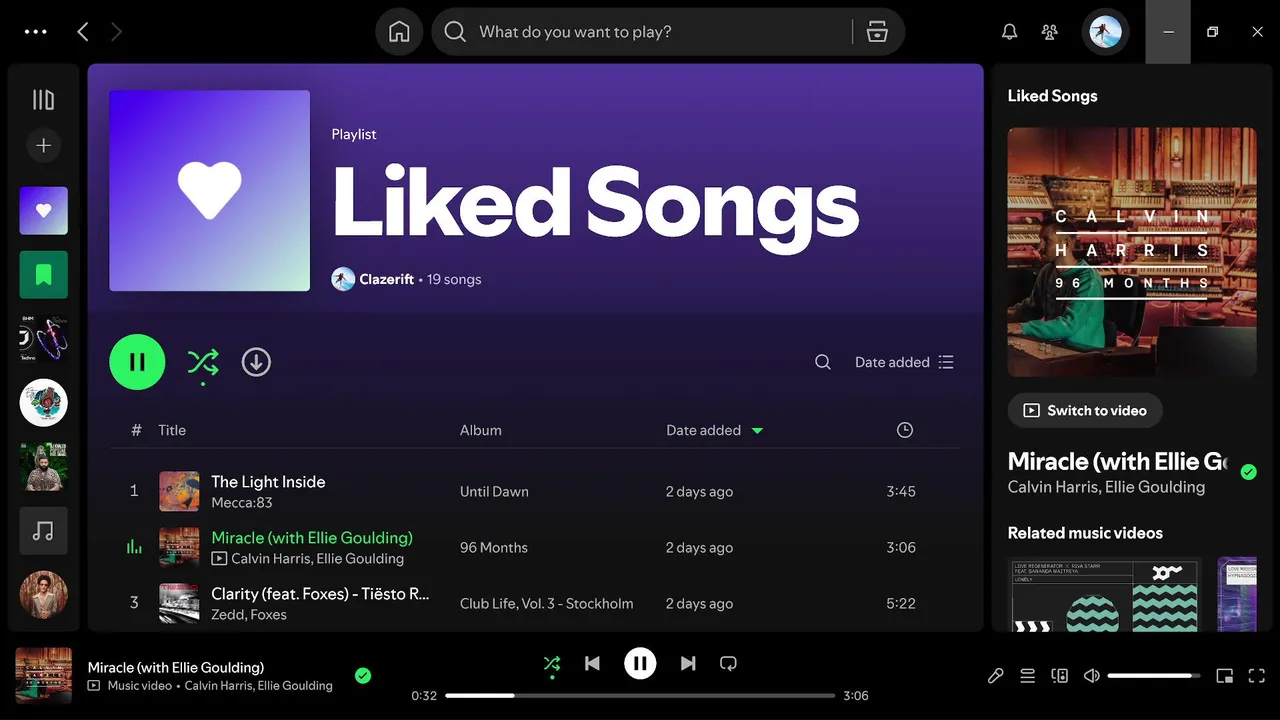Open the lyrics microphone icon

point(996,676)
